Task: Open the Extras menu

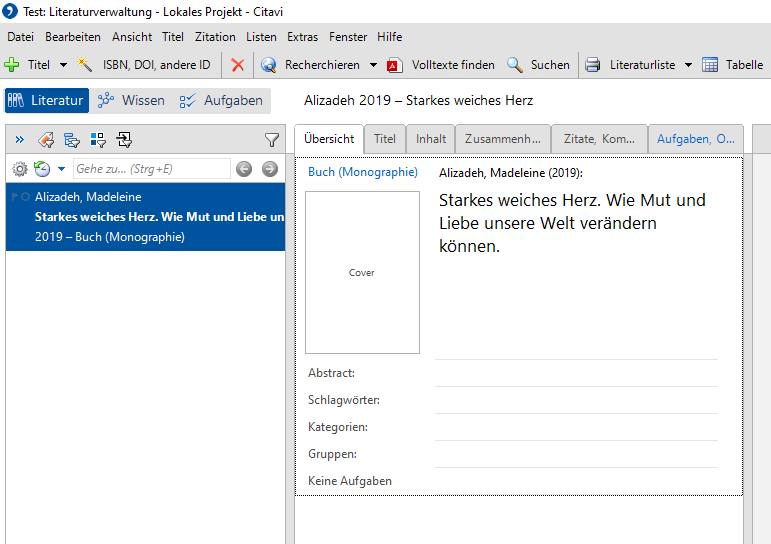Action: [x=302, y=37]
